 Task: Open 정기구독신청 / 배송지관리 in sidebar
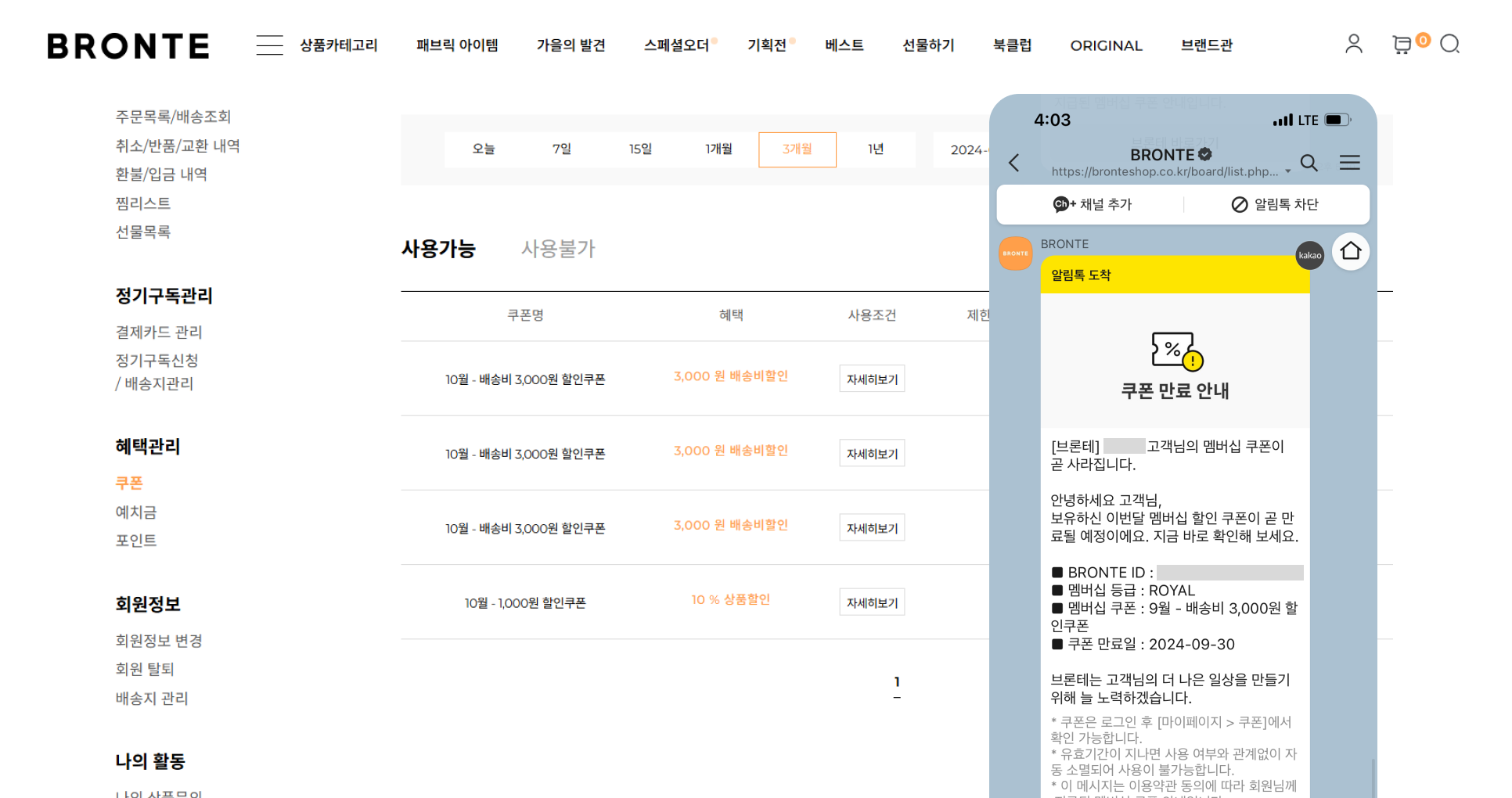[x=157, y=372]
